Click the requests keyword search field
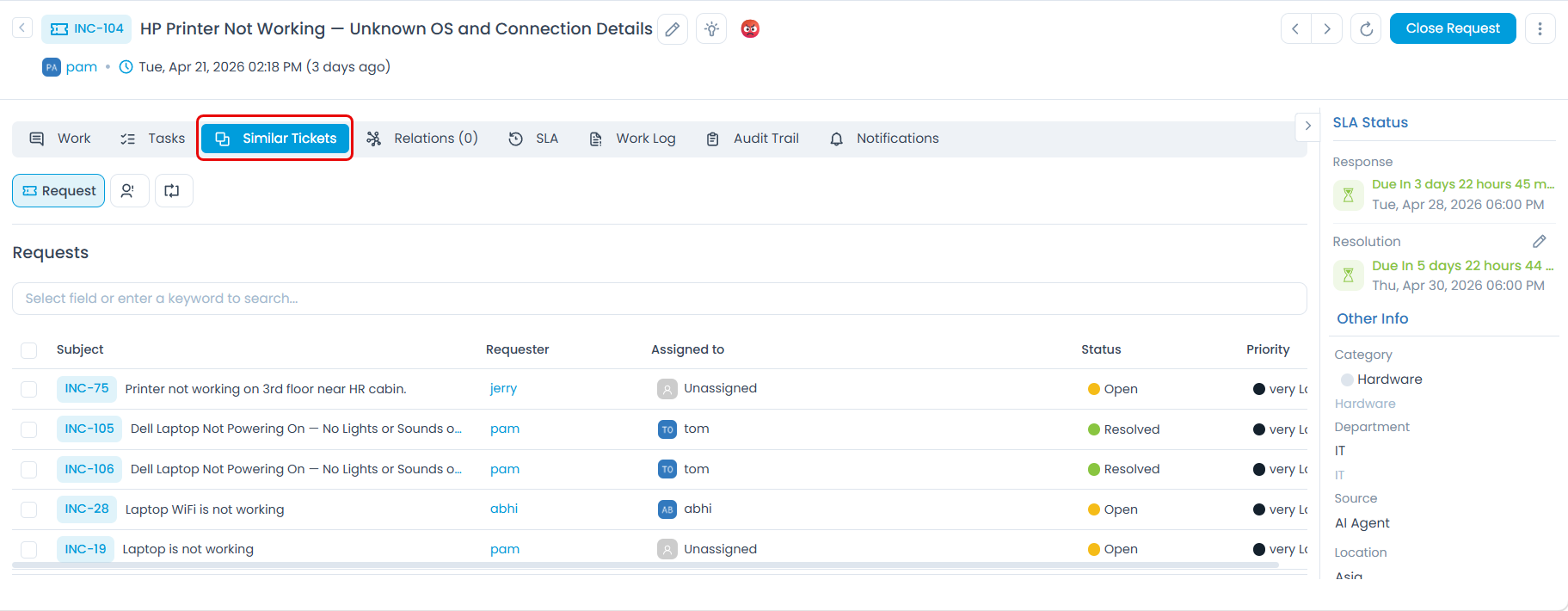1568x611 pixels. pos(659,299)
